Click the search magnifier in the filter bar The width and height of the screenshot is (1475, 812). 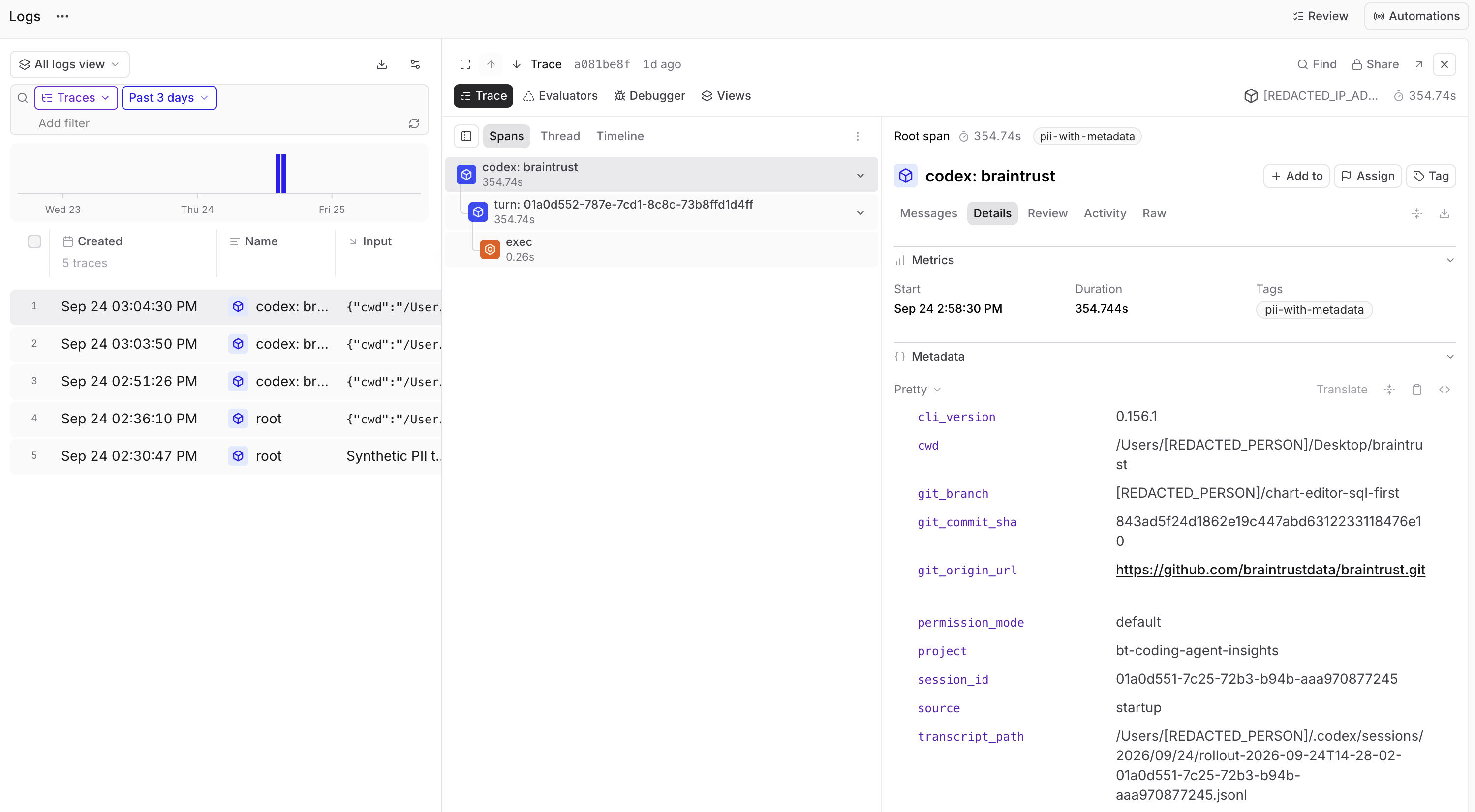[x=23, y=98]
